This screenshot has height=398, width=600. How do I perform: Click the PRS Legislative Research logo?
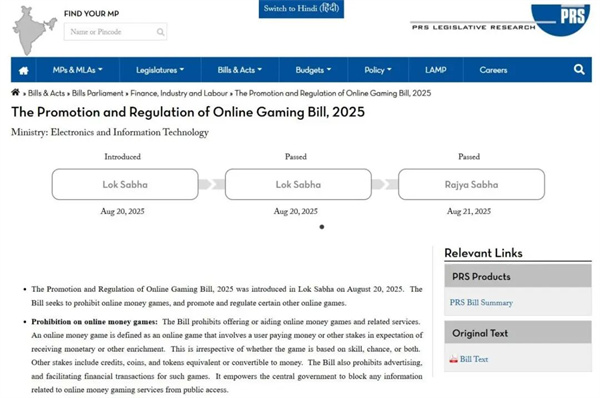point(501,20)
